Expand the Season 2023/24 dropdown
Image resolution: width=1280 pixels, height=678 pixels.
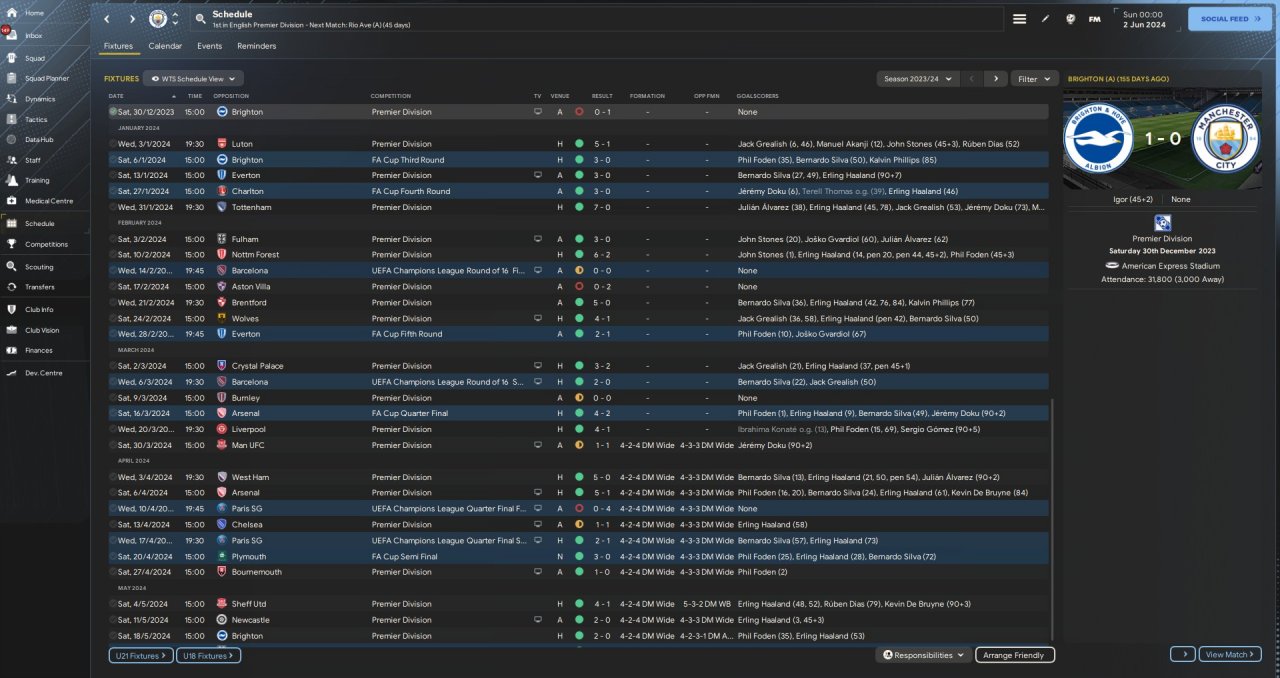coord(917,78)
